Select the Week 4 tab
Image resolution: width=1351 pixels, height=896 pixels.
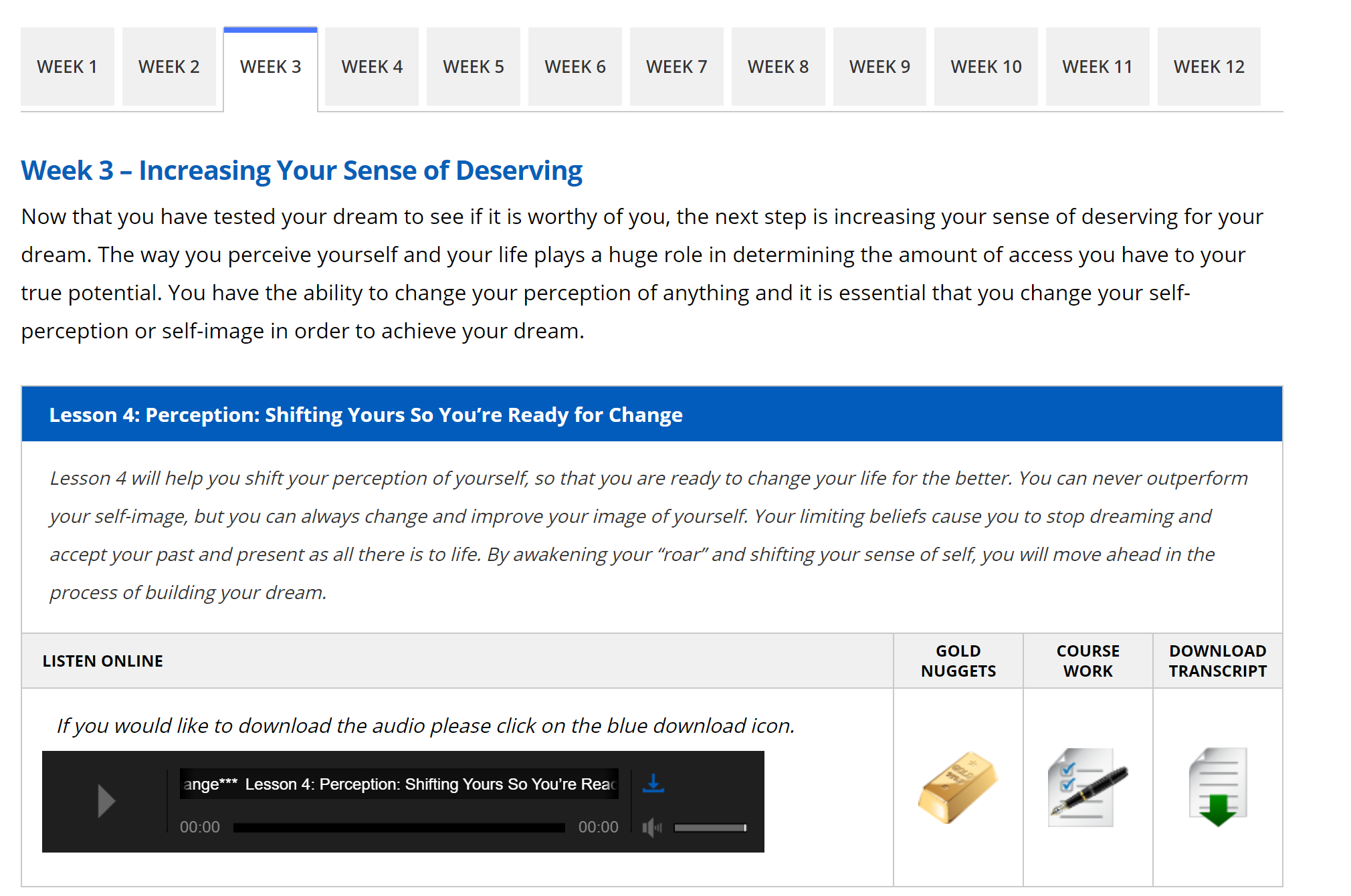click(372, 67)
